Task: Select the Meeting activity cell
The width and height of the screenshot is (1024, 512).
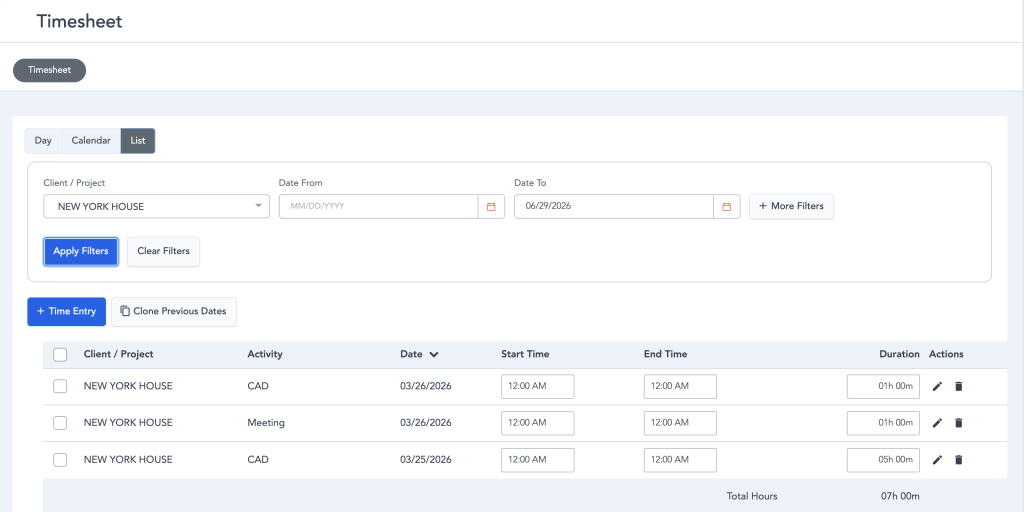Action: pos(266,423)
